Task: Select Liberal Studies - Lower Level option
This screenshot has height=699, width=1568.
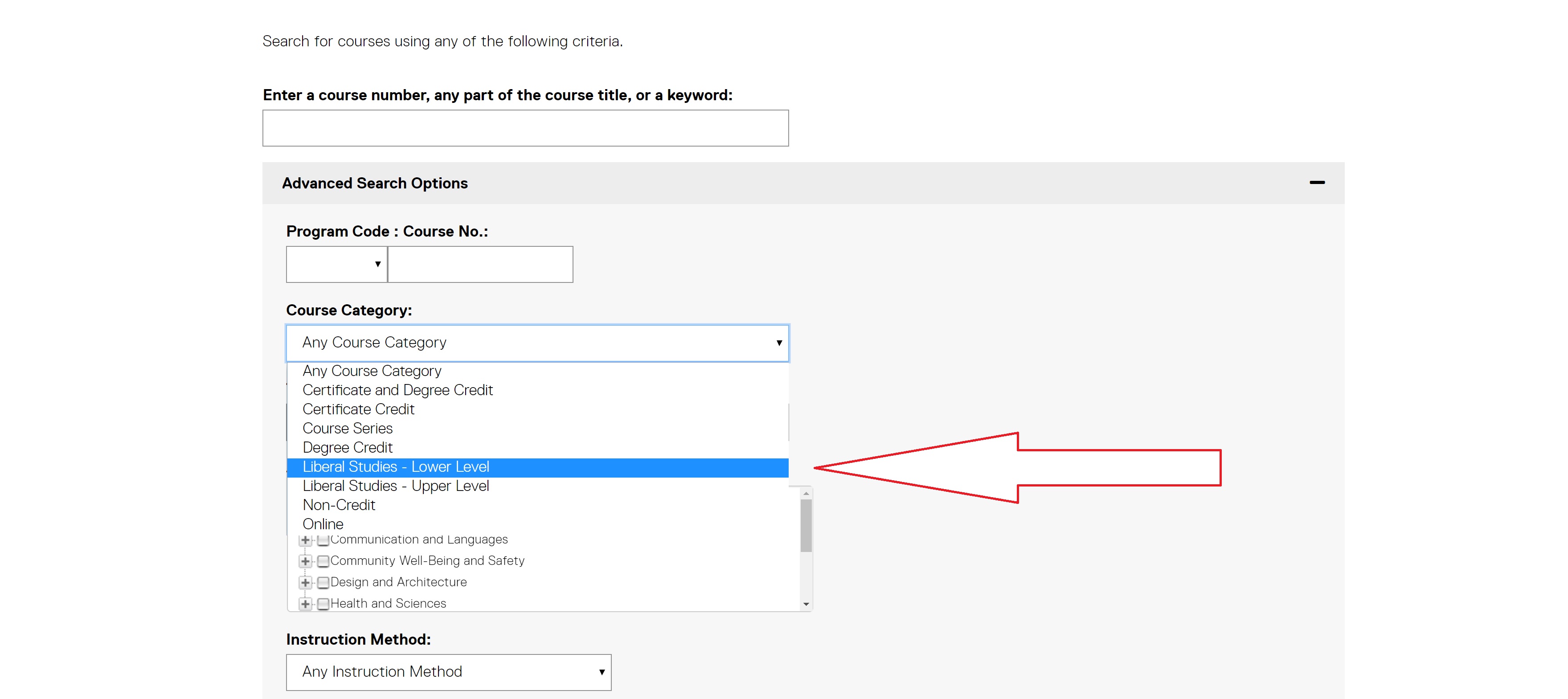Action: pyautogui.click(x=396, y=466)
